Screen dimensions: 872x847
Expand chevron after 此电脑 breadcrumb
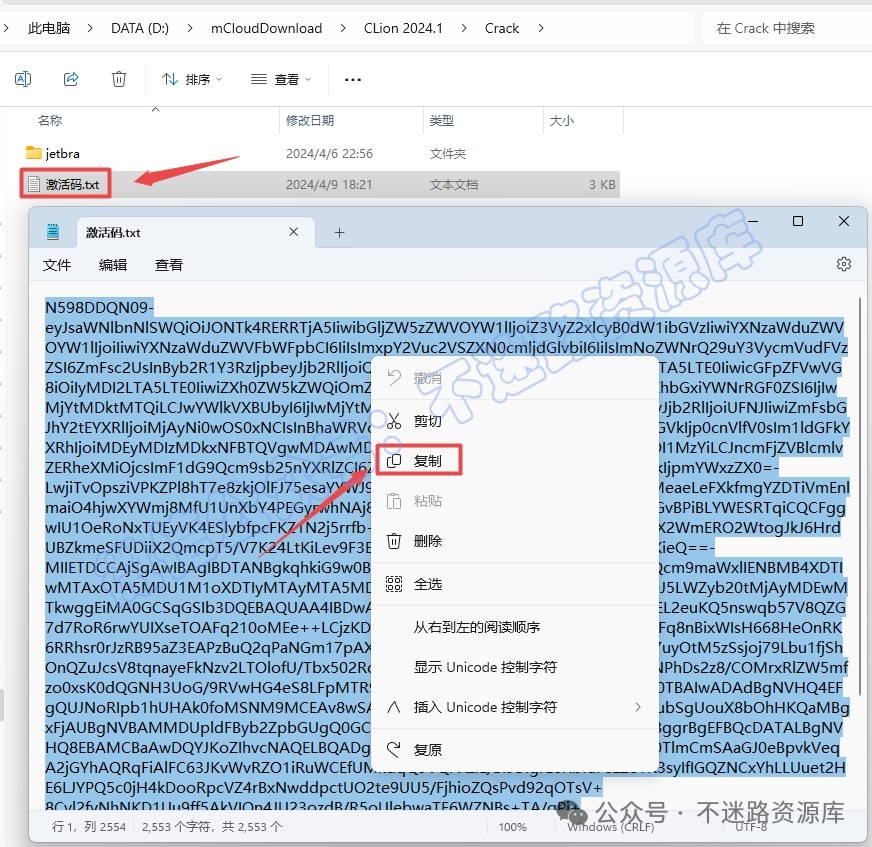click(90, 28)
